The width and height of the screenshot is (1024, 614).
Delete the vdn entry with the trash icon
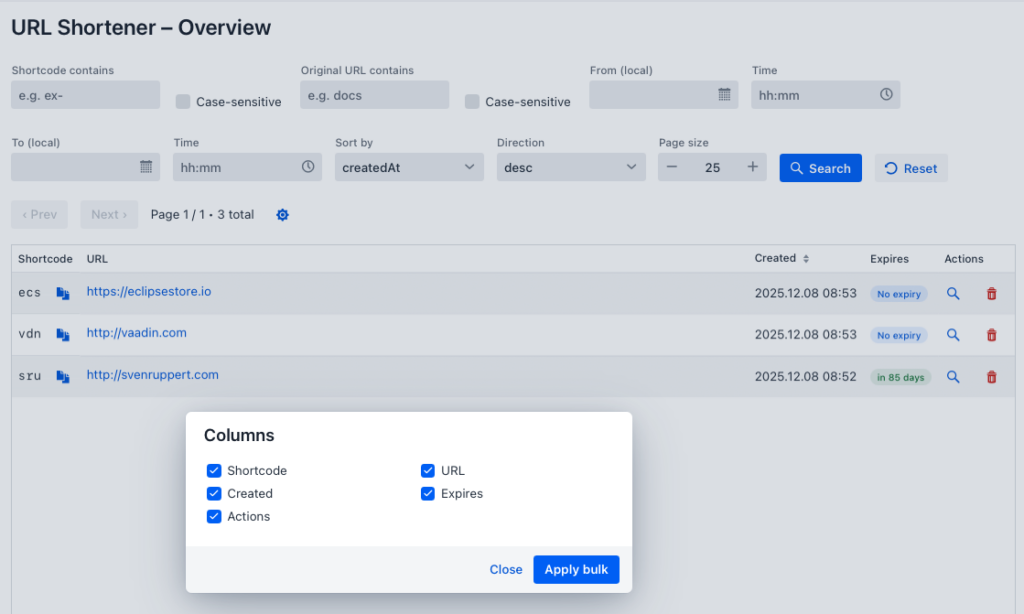click(991, 335)
